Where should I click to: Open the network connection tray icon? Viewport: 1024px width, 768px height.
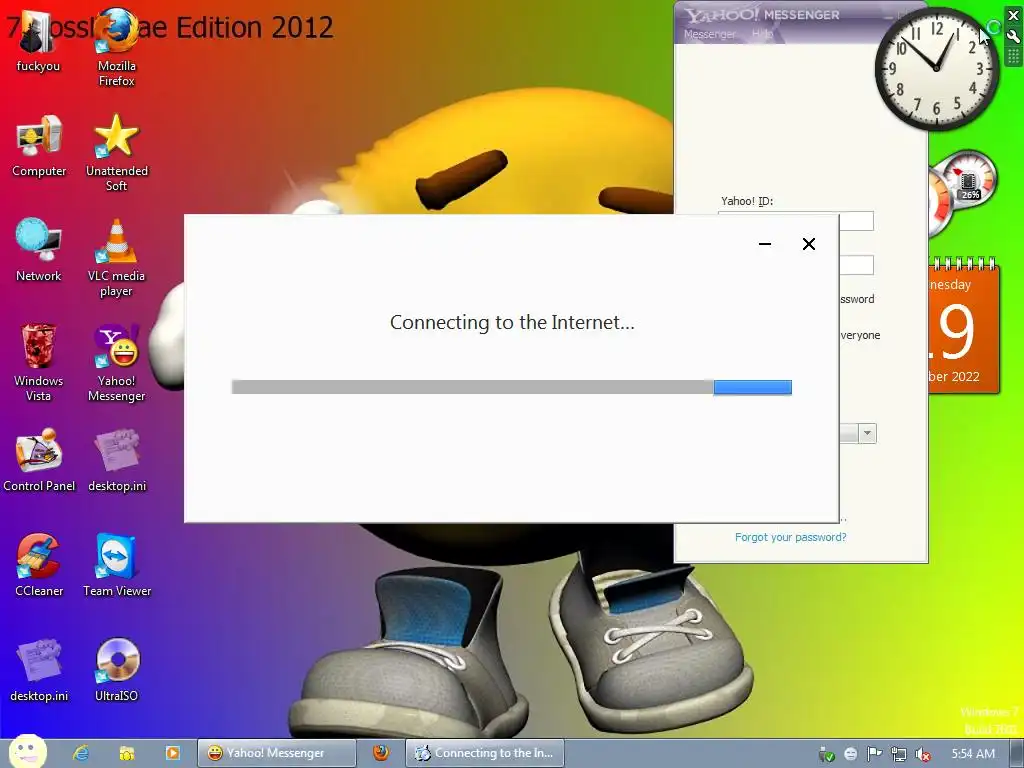click(x=899, y=754)
